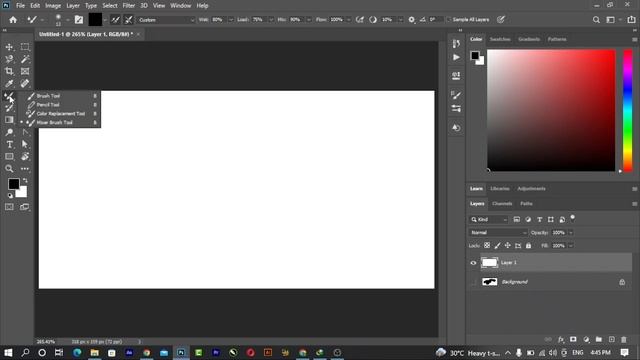Swap foreground and background colors
This screenshot has width=640, height=360.
click(x=25, y=180)
